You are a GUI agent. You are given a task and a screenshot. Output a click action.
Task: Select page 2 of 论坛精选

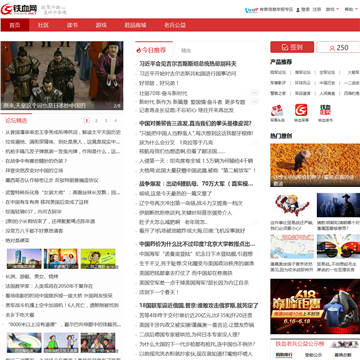coord(96,121)
